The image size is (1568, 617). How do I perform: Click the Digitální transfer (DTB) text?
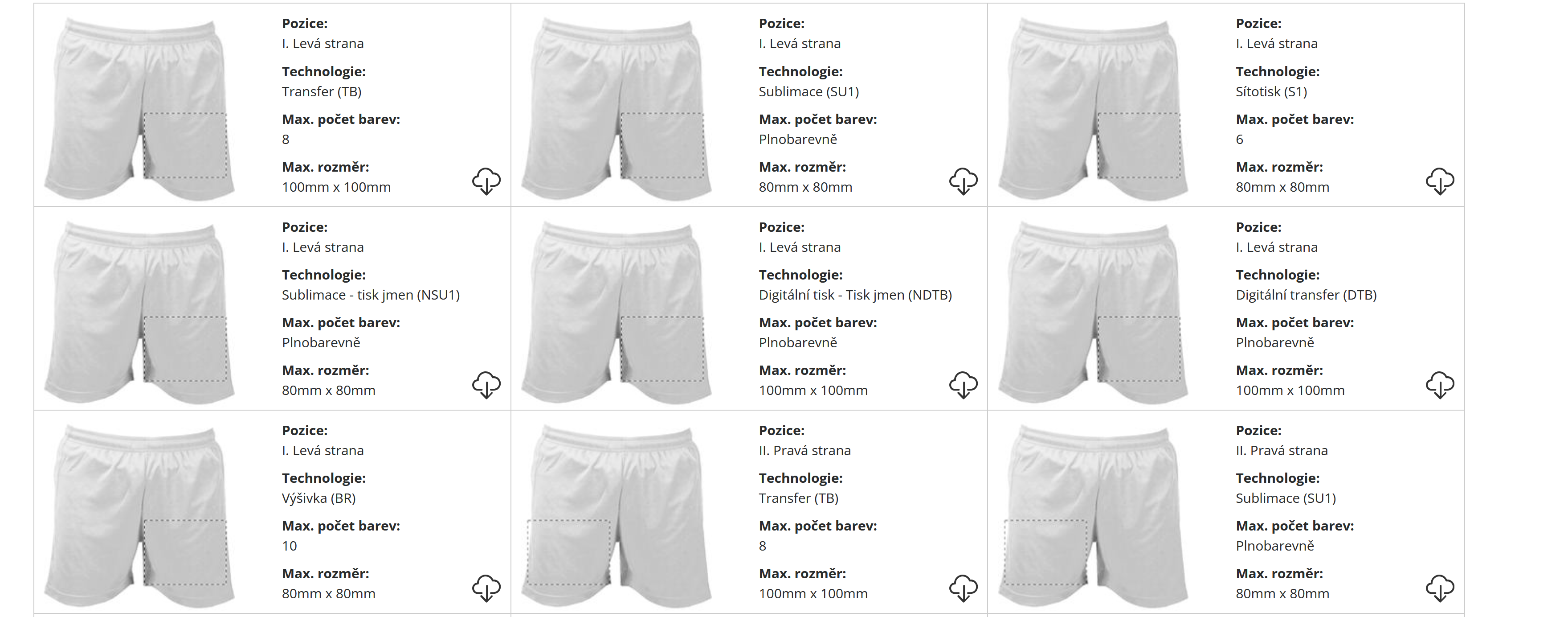1306,296
